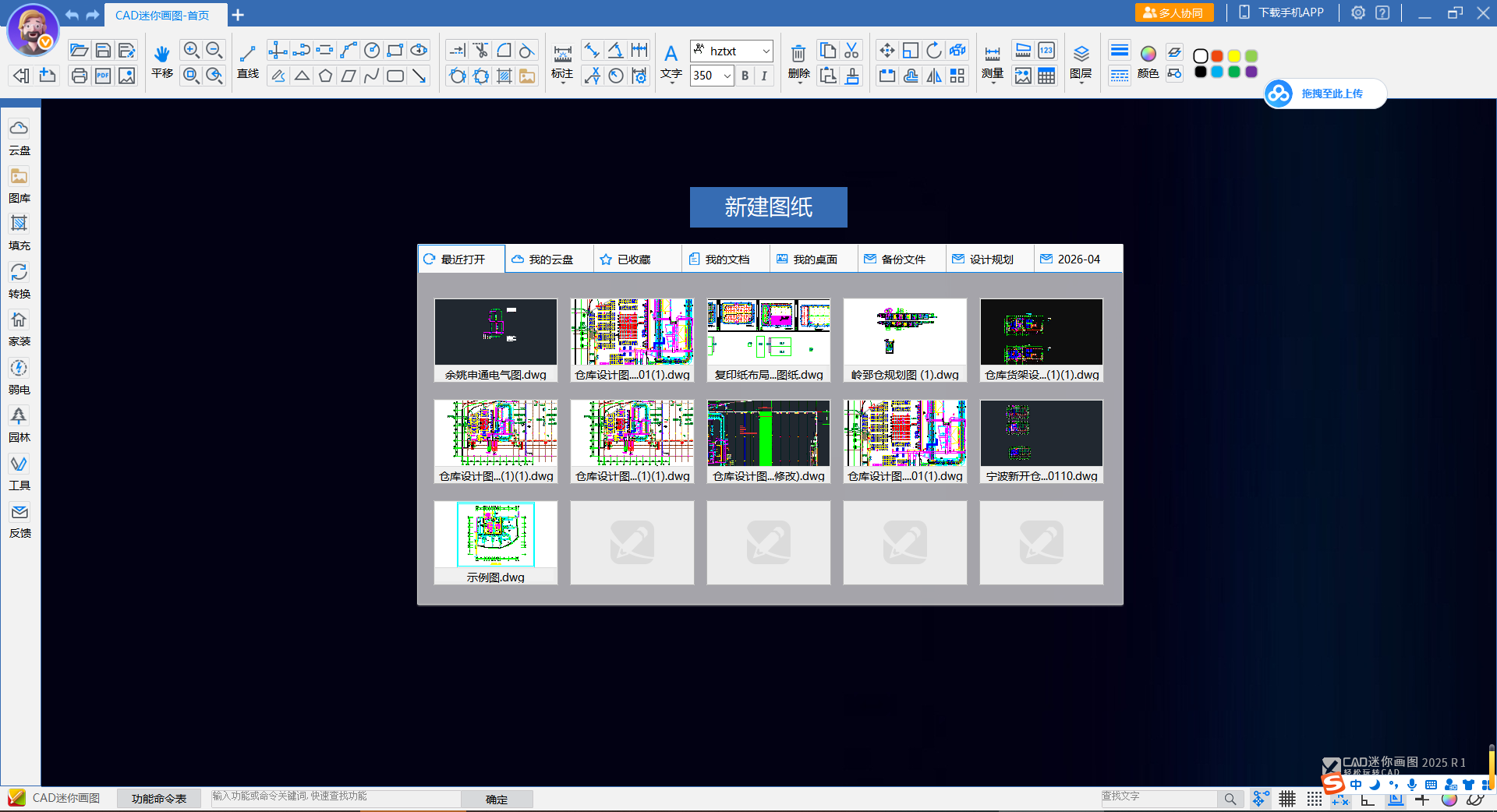Click the cut scissors icon

[851, 51]
